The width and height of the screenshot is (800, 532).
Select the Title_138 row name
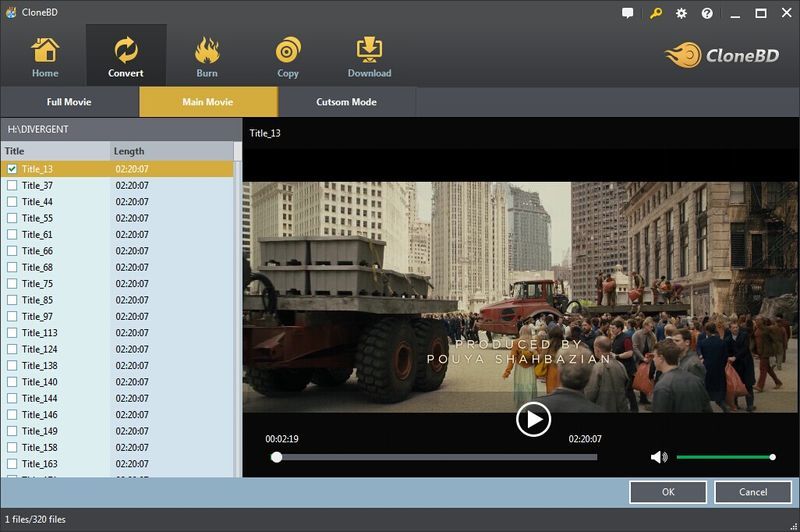click(39, 365)
